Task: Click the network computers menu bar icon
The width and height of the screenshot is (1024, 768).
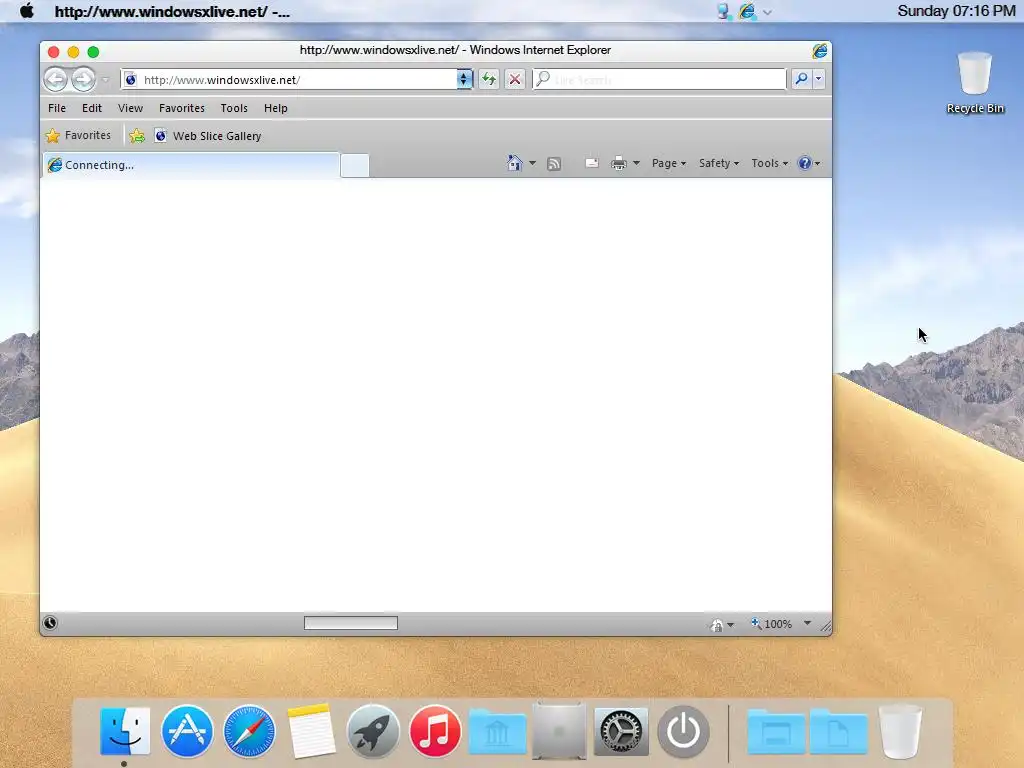Action: (x=724, y=11)
